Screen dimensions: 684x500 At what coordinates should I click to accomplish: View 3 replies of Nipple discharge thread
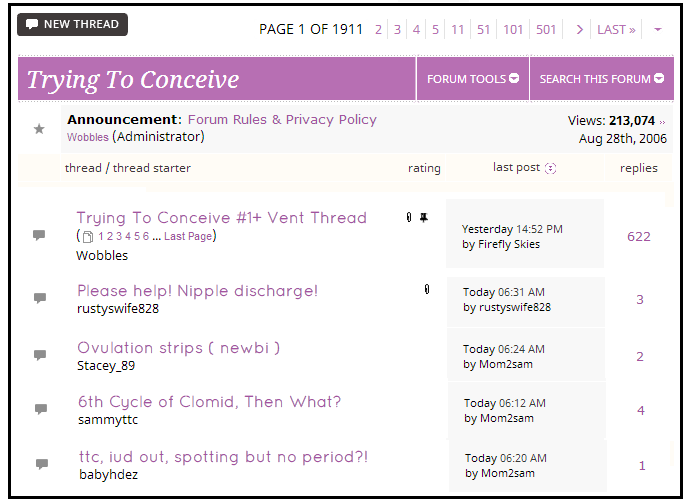coord(640,300)
